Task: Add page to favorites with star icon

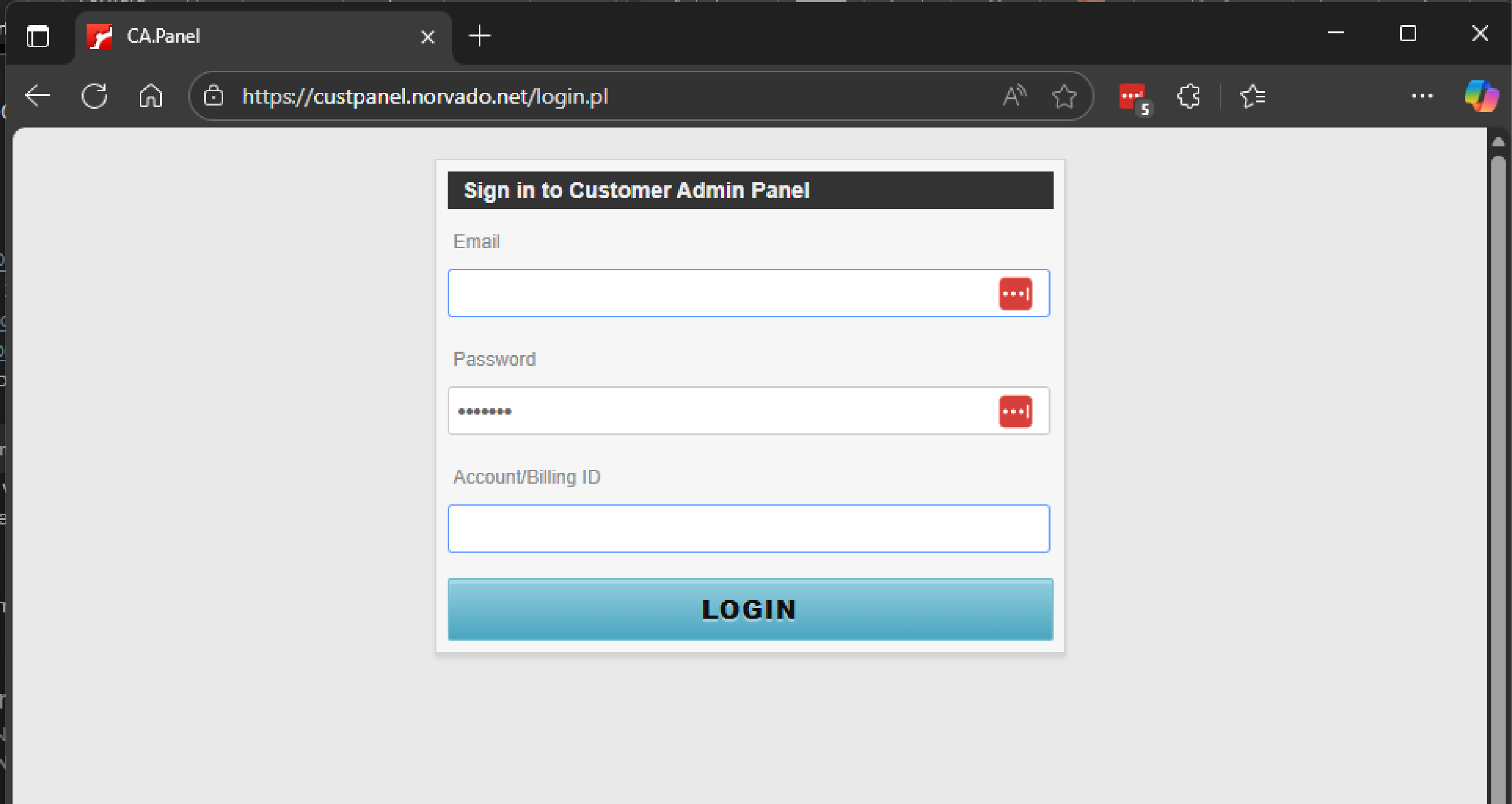Action: click(x=1064, y=96)
